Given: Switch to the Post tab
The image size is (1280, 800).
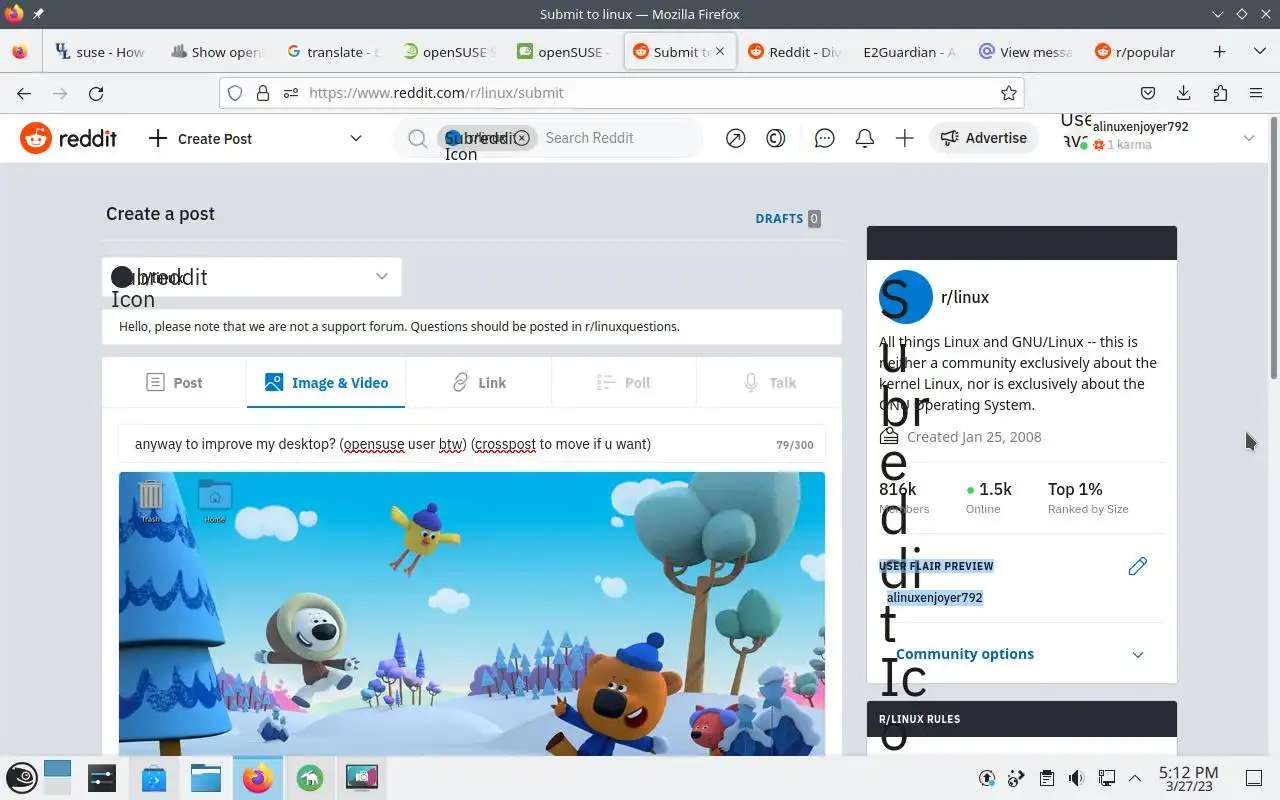Looking at the screenshot, I should 174,382.
